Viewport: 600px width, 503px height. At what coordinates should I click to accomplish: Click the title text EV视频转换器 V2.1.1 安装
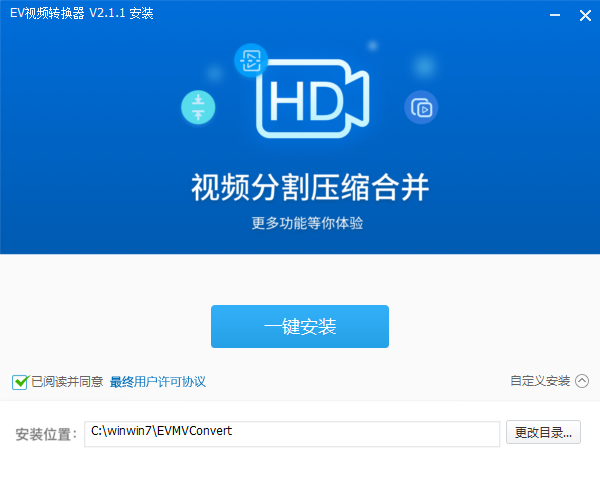click(x=82, y=13)
